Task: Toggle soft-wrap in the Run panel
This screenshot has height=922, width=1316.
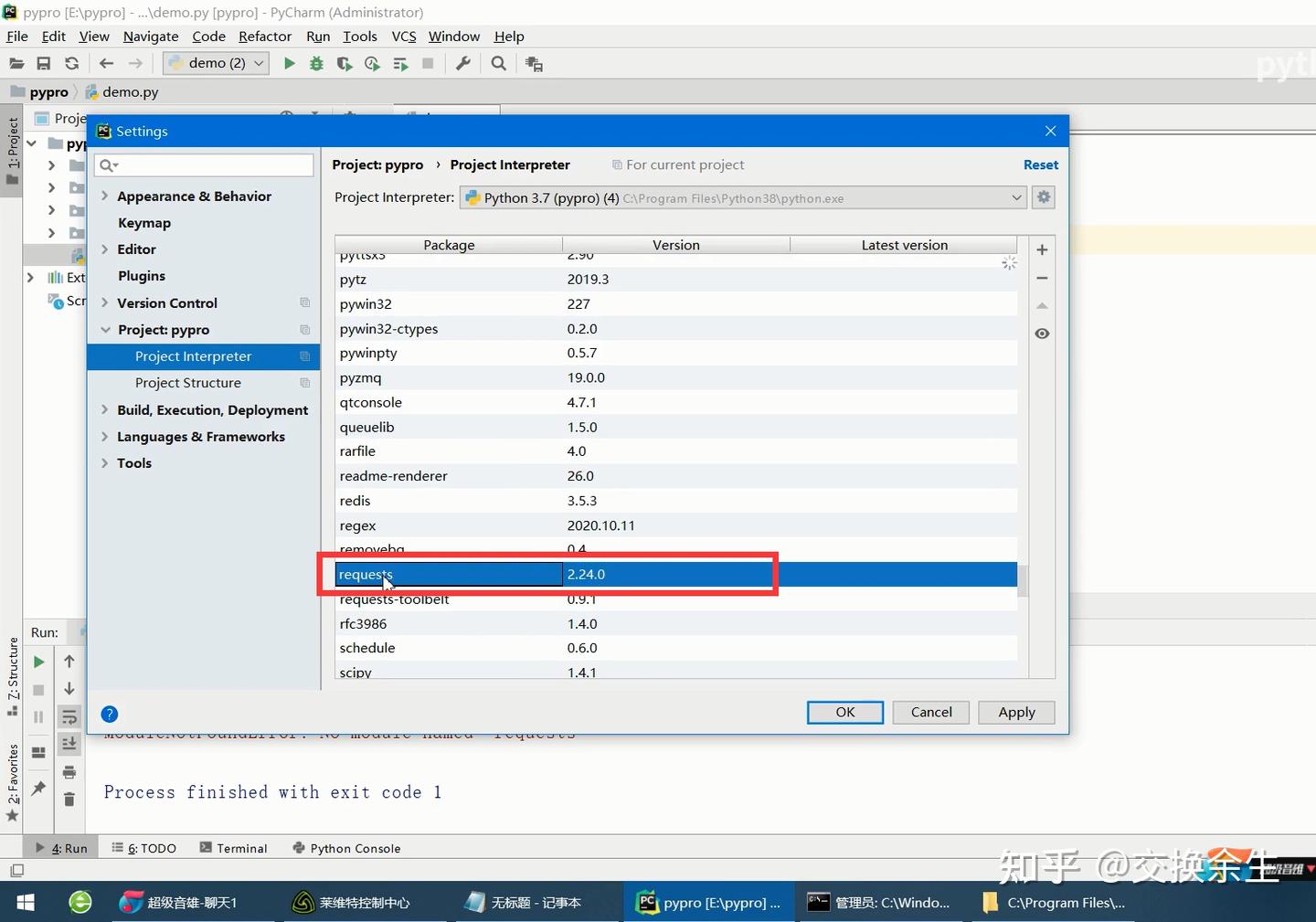Action: (x=69, y=717)
